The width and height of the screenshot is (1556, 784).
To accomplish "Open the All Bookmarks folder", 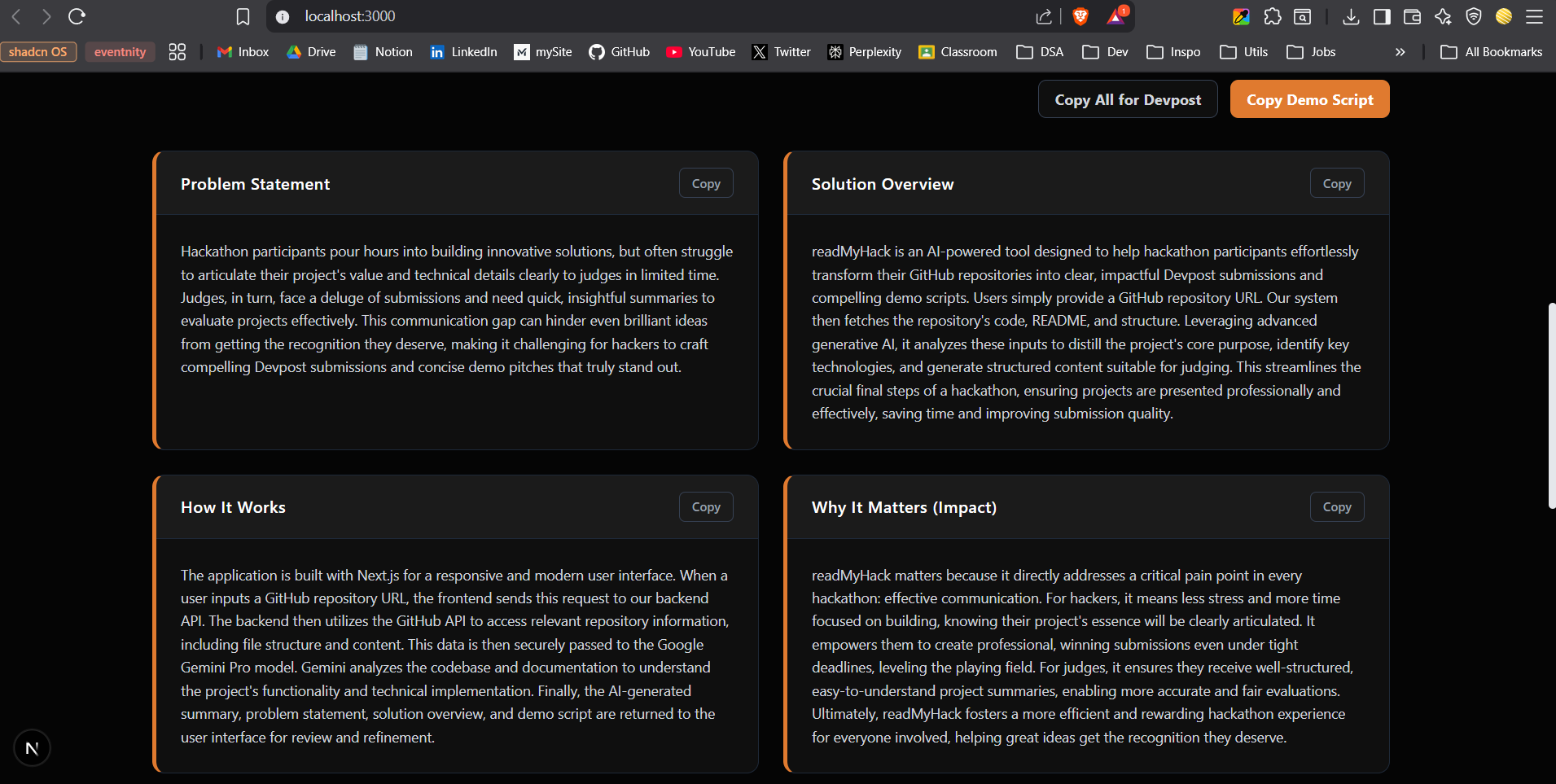I will 1492,52.
